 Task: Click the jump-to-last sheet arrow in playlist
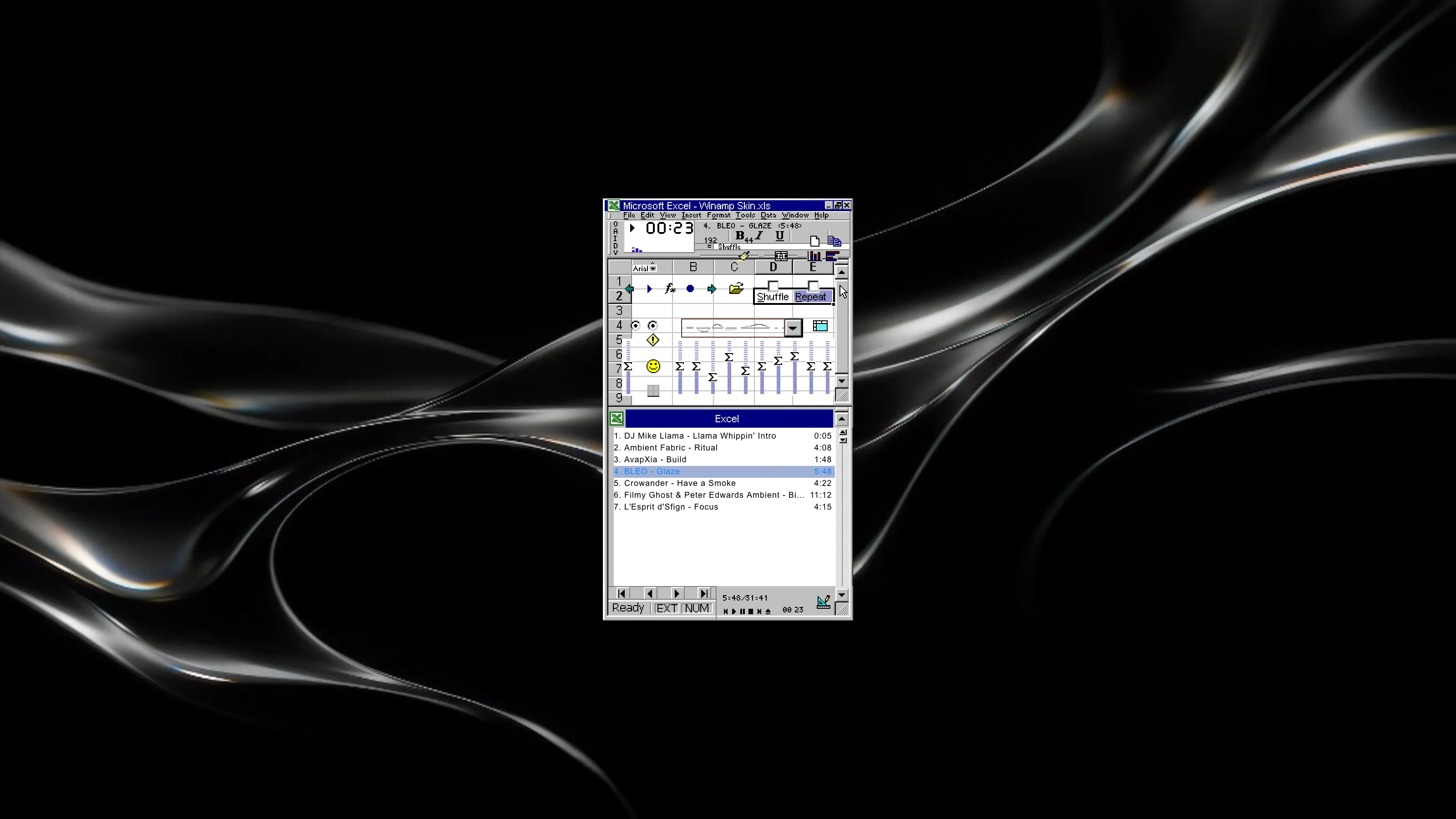704,593
